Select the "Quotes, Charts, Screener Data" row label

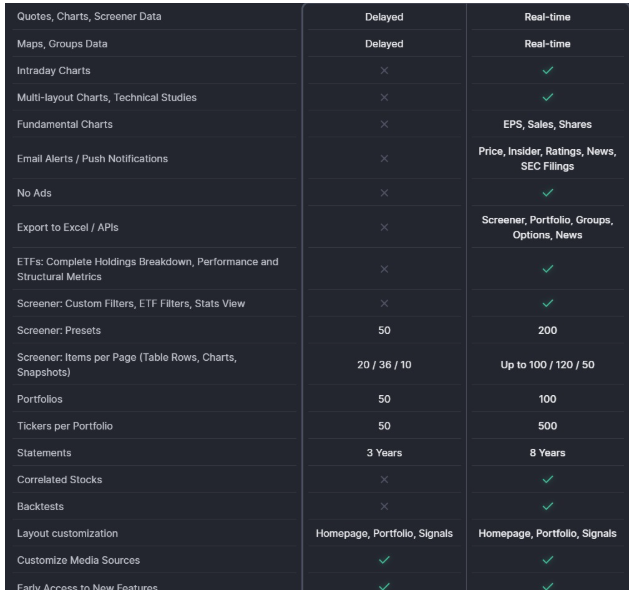click(89, 17)
